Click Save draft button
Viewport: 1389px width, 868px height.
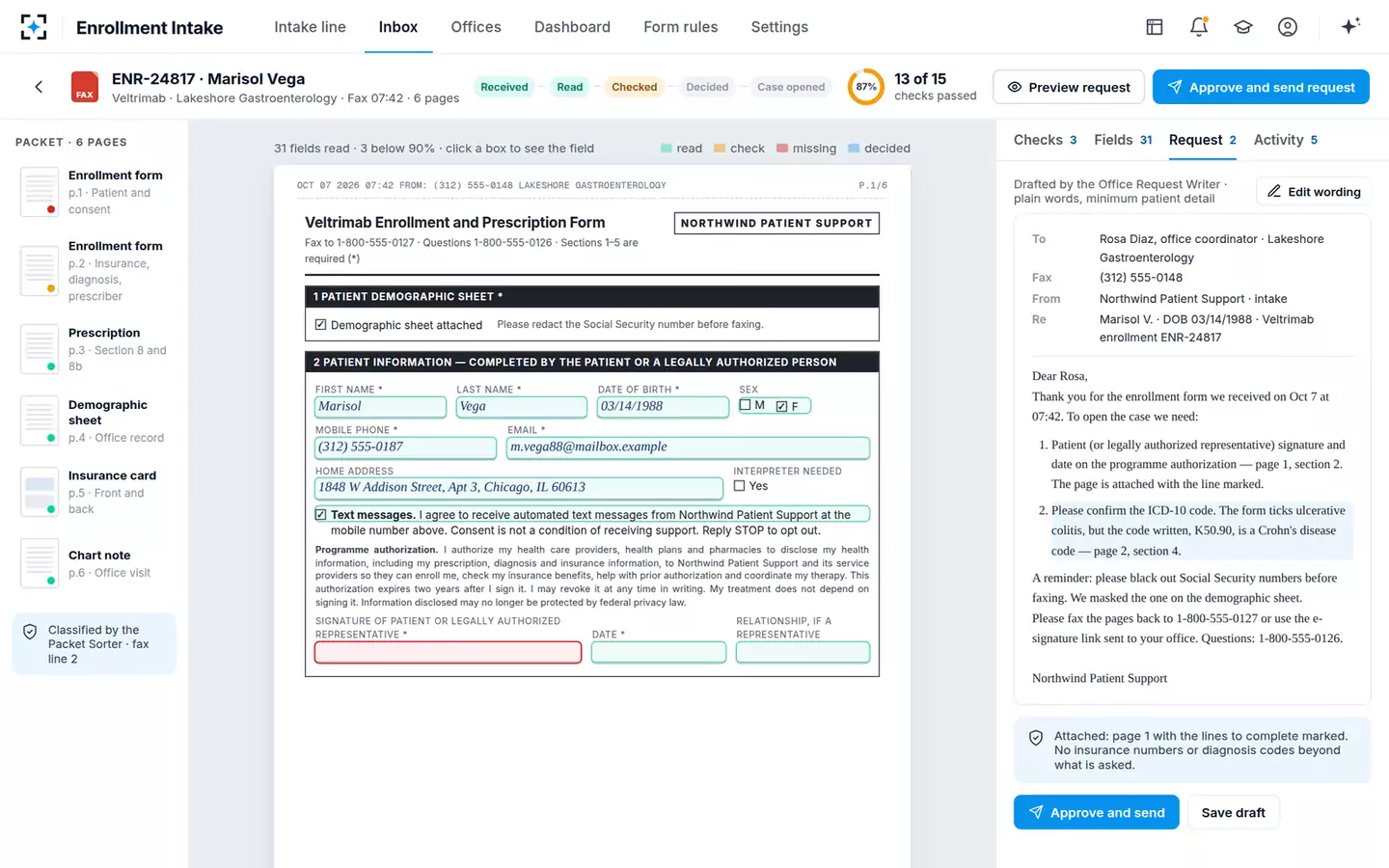coord(1233,812)
